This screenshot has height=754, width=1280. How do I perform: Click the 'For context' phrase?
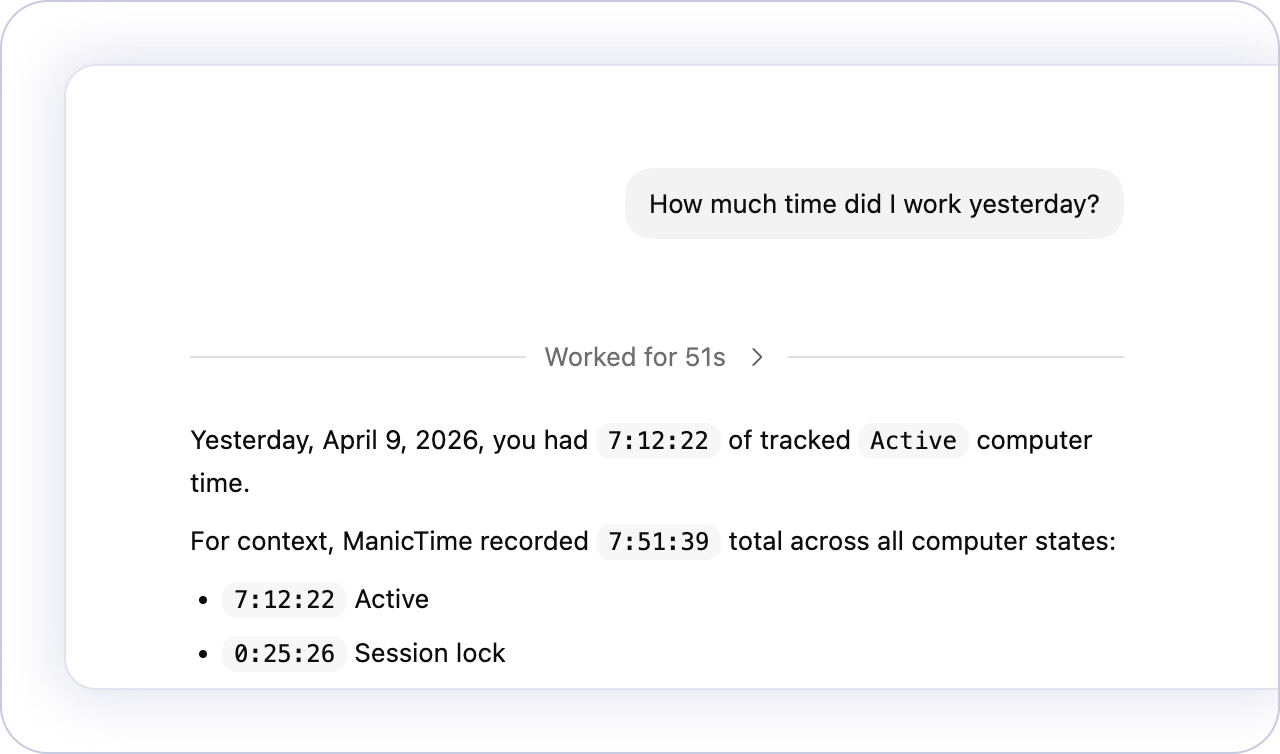pyautogui.click(x=261, y=542)
